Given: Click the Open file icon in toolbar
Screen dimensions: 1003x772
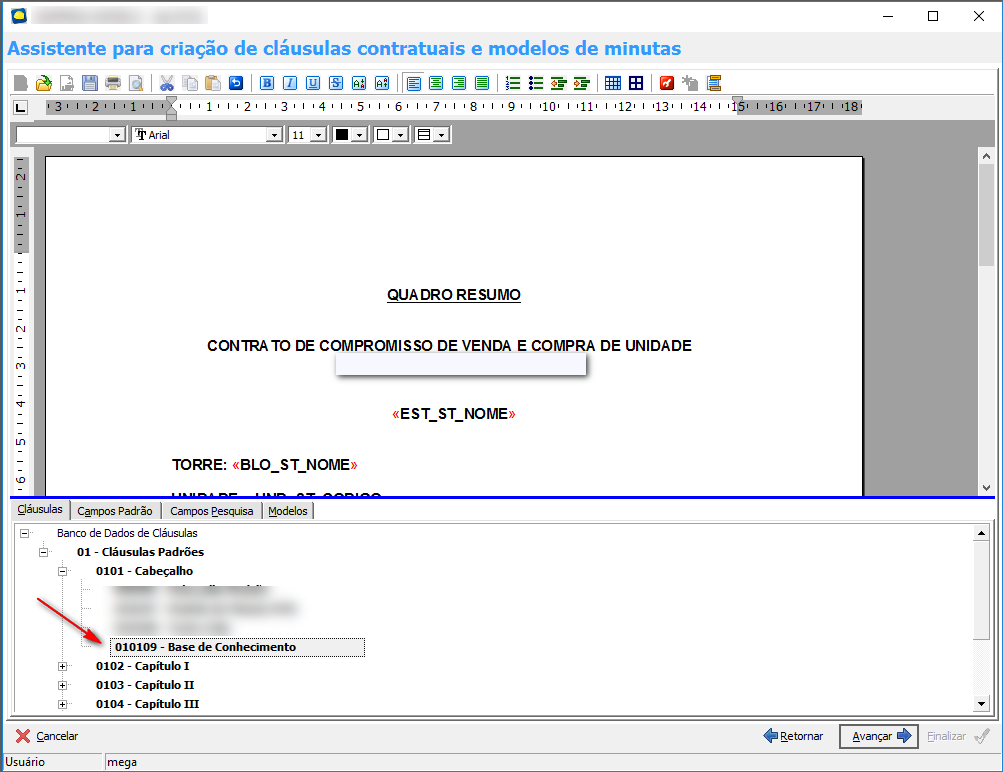Looking at the screenshot, I should (43, 83).
